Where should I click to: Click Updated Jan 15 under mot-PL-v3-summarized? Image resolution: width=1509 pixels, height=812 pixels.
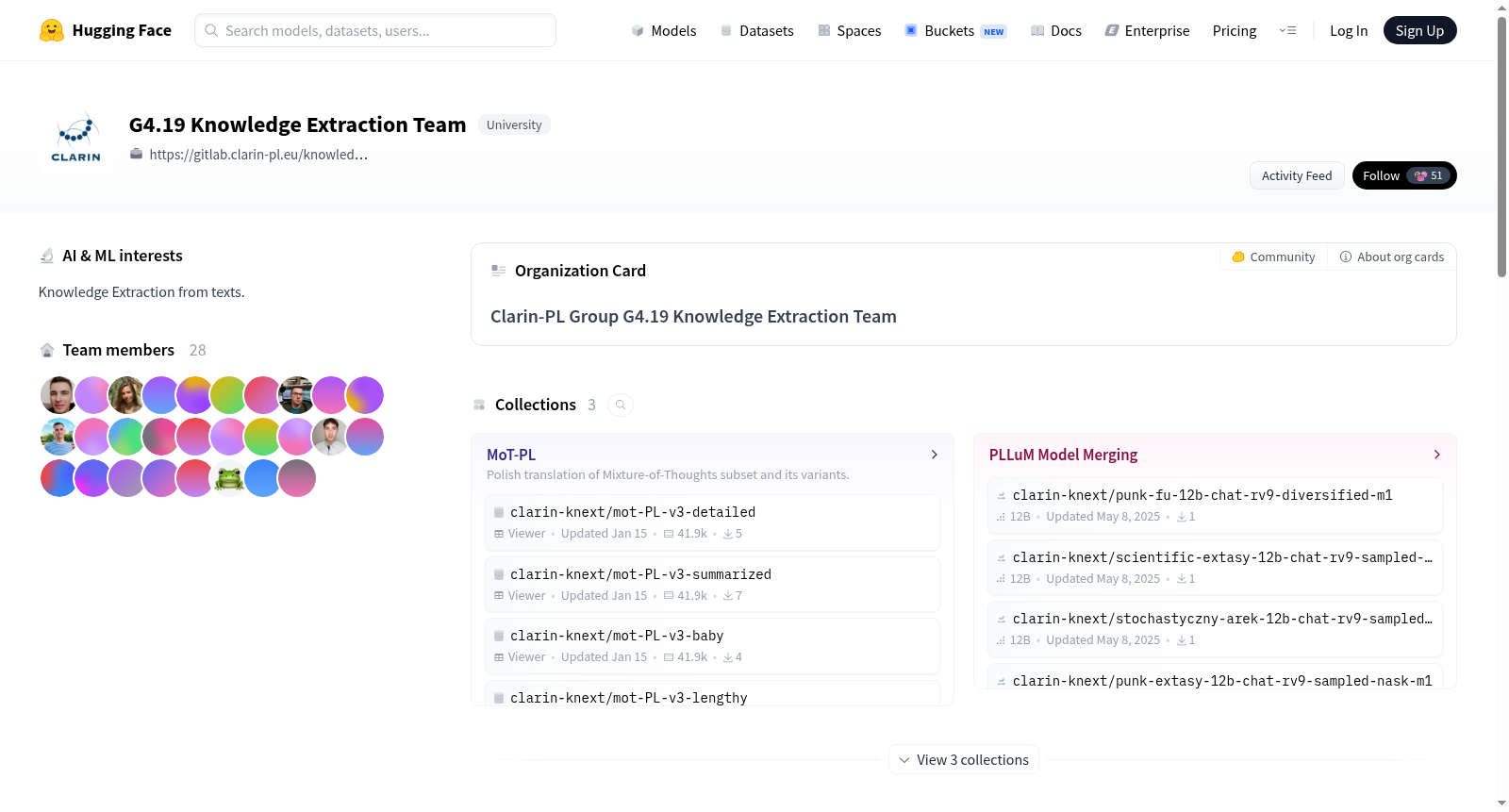604,596
